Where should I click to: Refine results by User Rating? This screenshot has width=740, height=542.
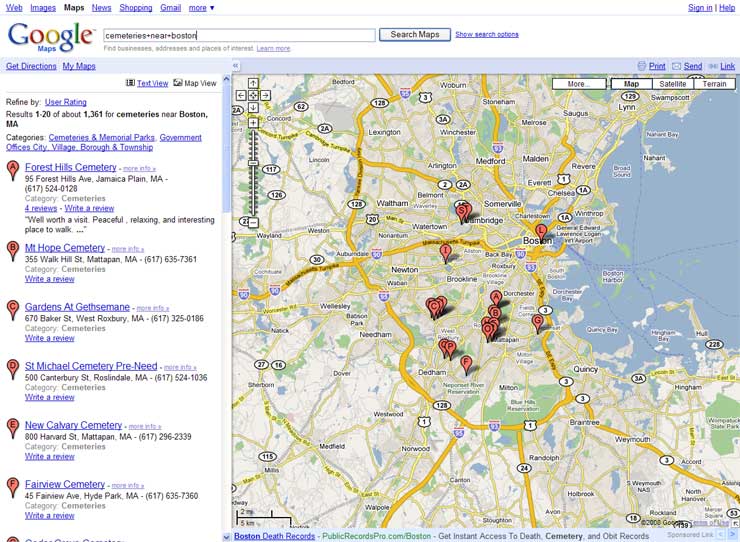pyautogui.click(x=66, y=102)
